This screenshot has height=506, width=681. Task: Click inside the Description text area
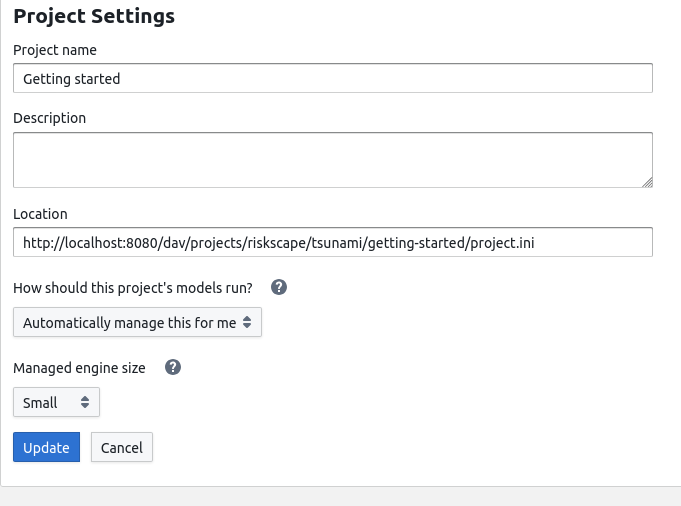coord(333,160)
